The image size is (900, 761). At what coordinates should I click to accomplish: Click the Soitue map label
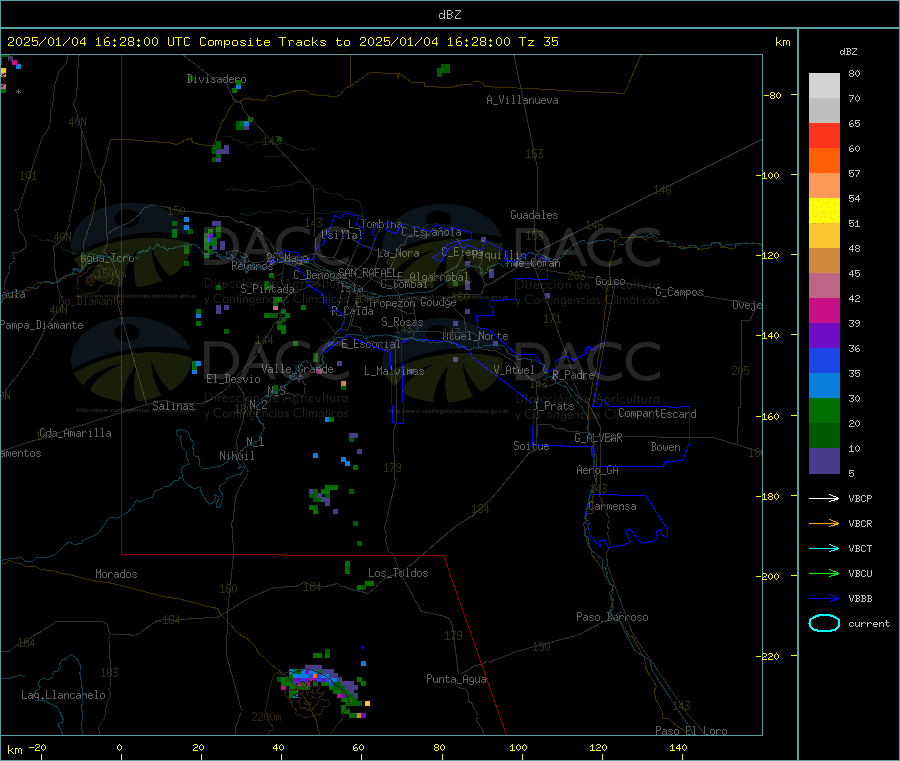531,446
